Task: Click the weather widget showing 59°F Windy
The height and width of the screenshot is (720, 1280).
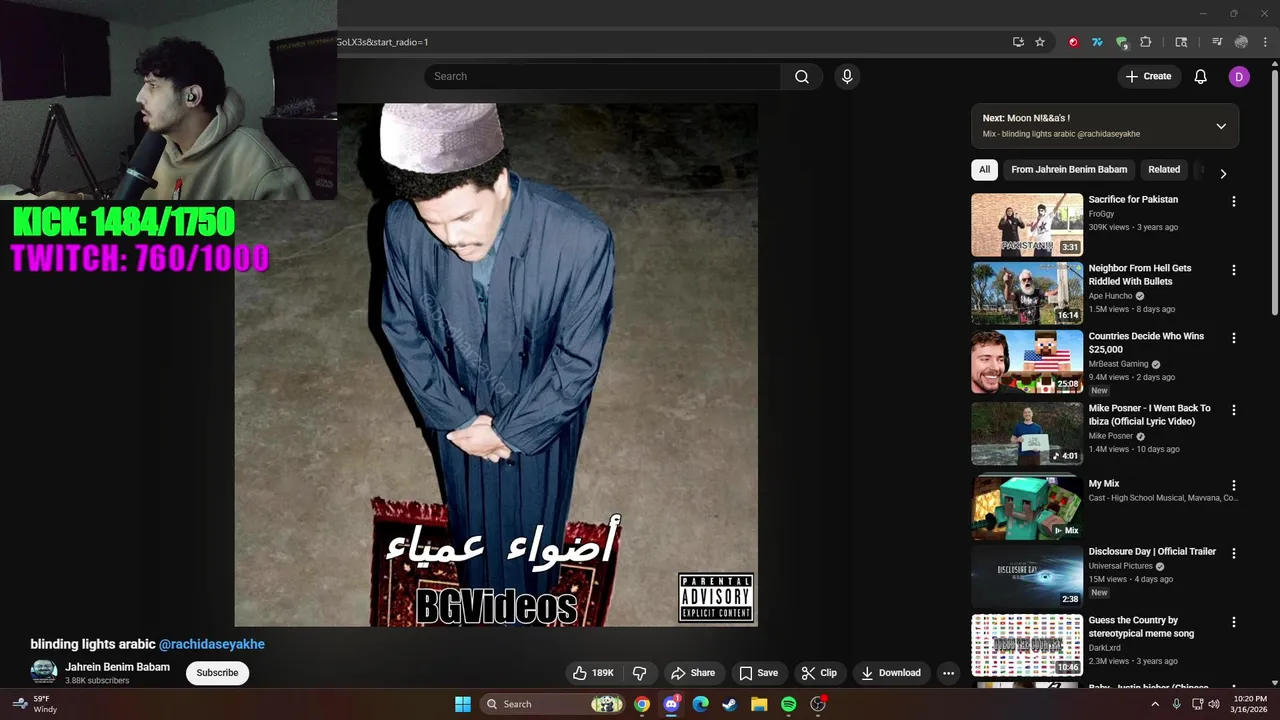Action: pos(34,704)
